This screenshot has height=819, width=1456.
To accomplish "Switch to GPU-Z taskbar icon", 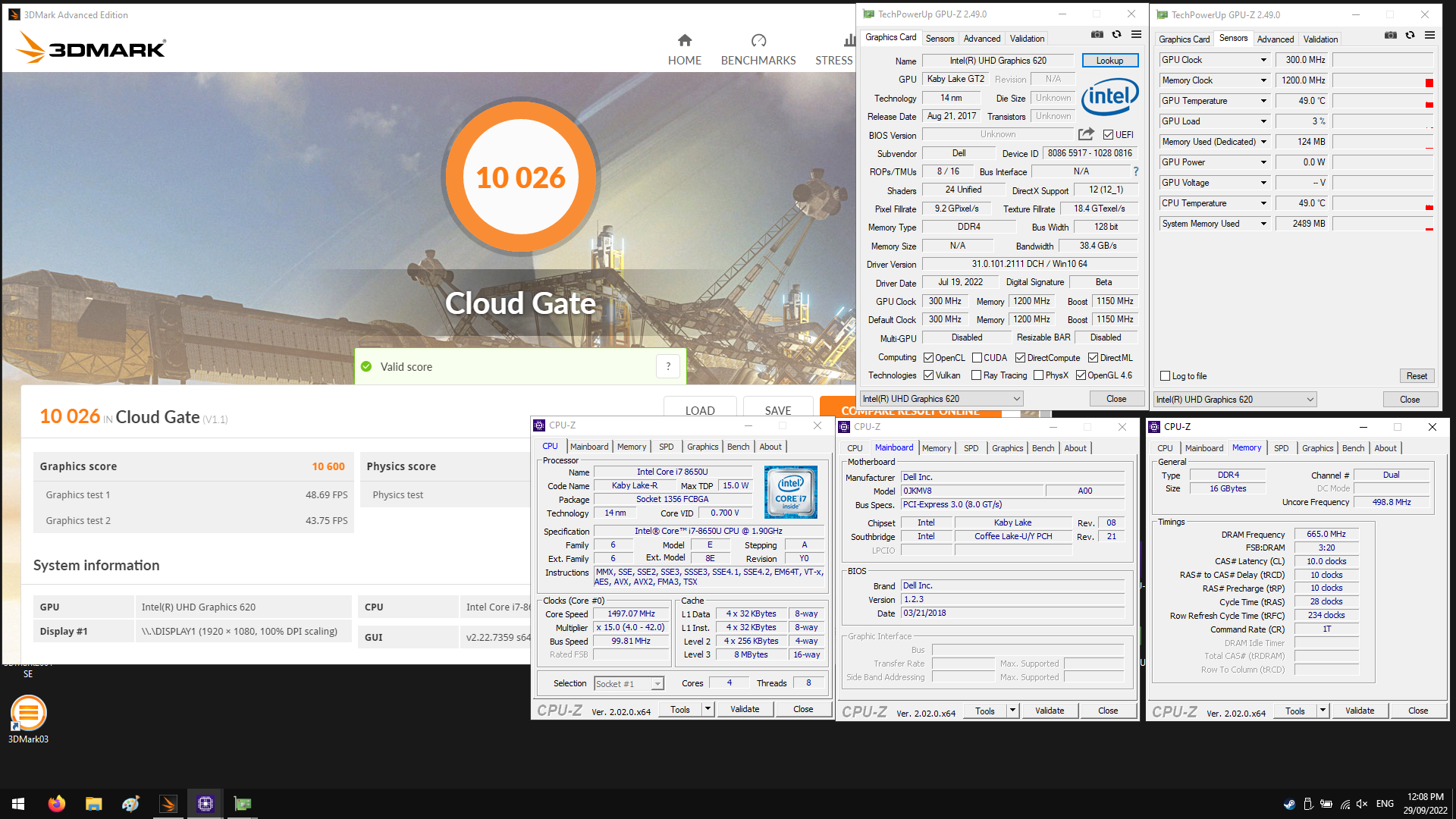I will pyautogui.click(x=243, y=804).
